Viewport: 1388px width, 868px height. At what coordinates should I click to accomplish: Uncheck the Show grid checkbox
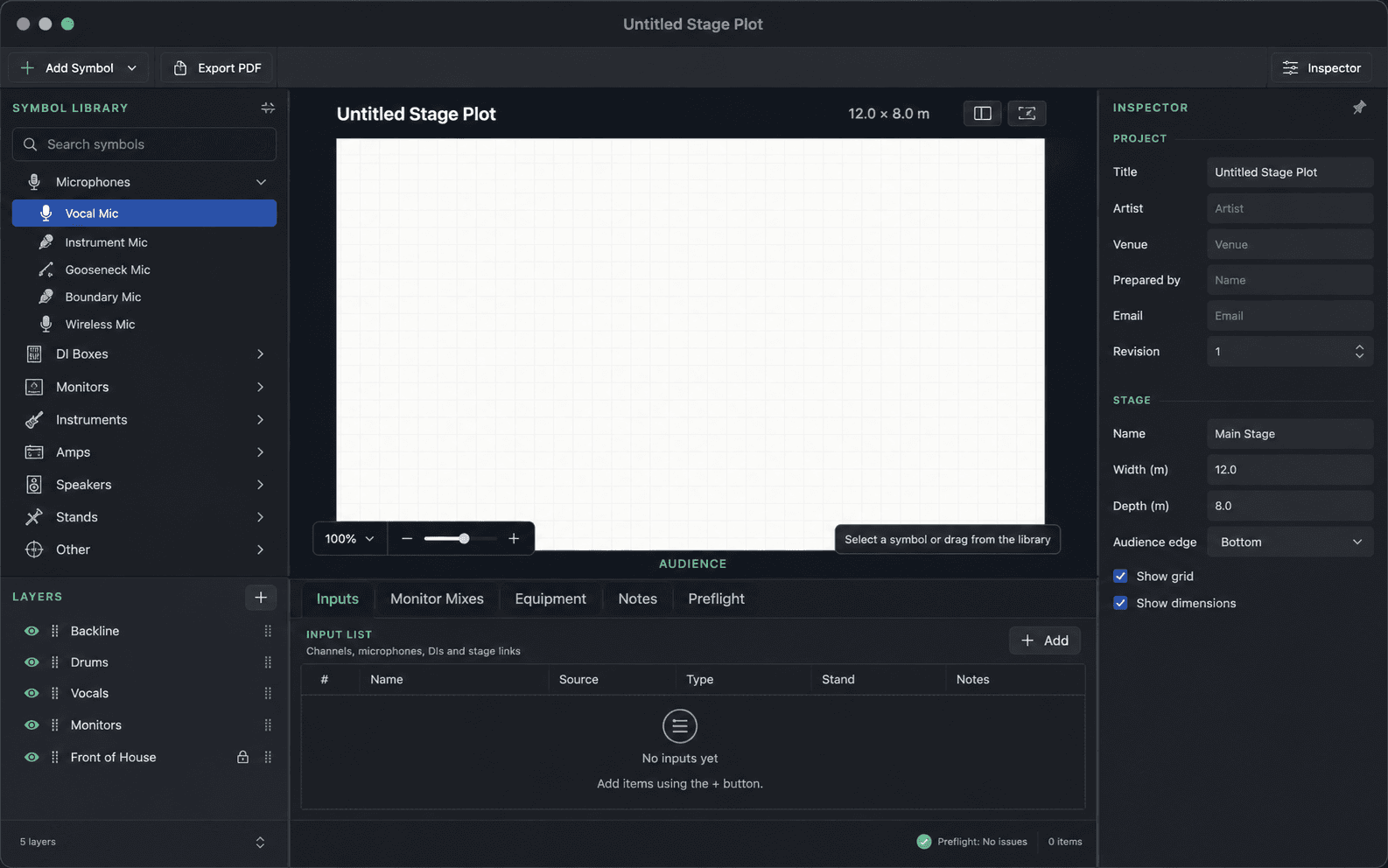tap(1120, 576)
